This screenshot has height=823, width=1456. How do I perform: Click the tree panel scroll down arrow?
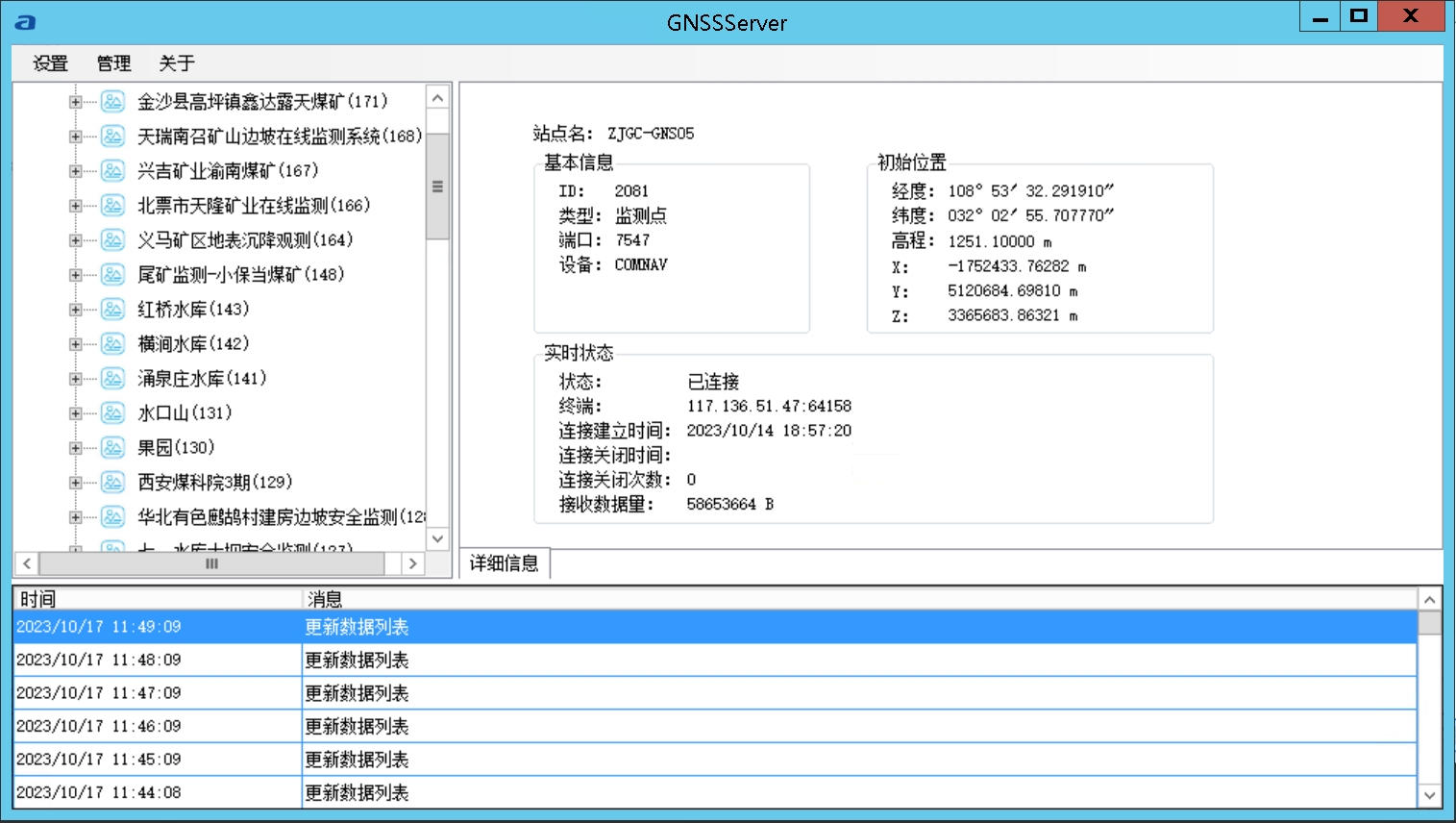coord(437,538)
